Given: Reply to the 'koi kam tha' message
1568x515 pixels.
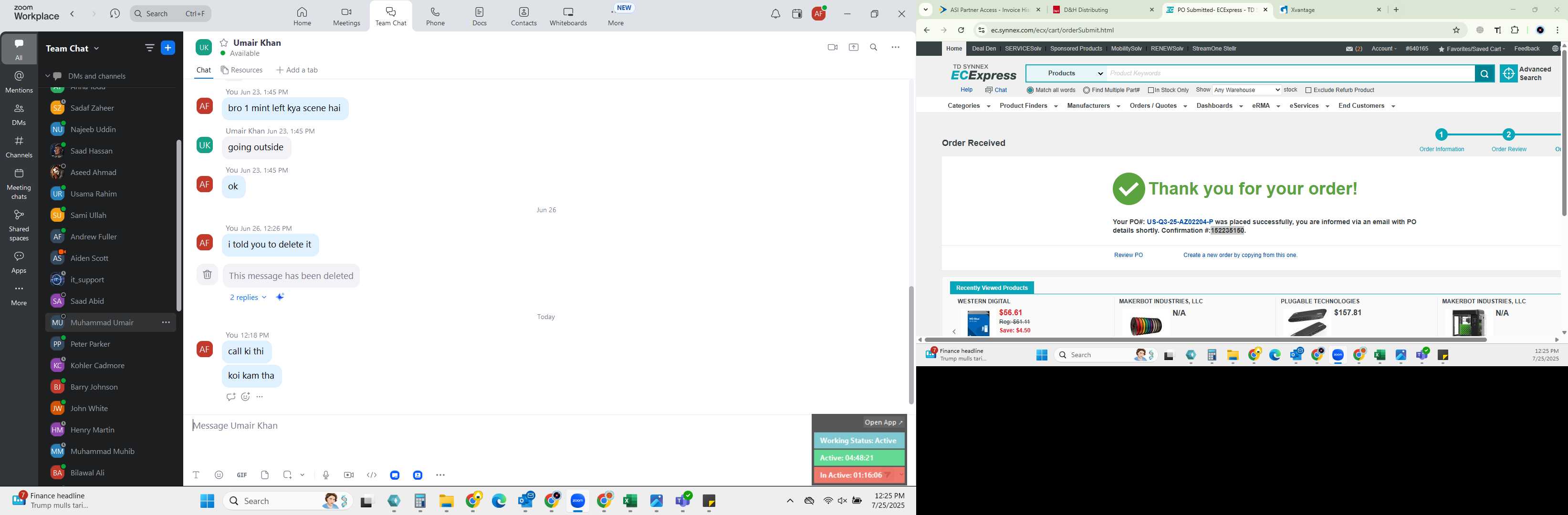Looking at the screenshot, I should point(230,397).
